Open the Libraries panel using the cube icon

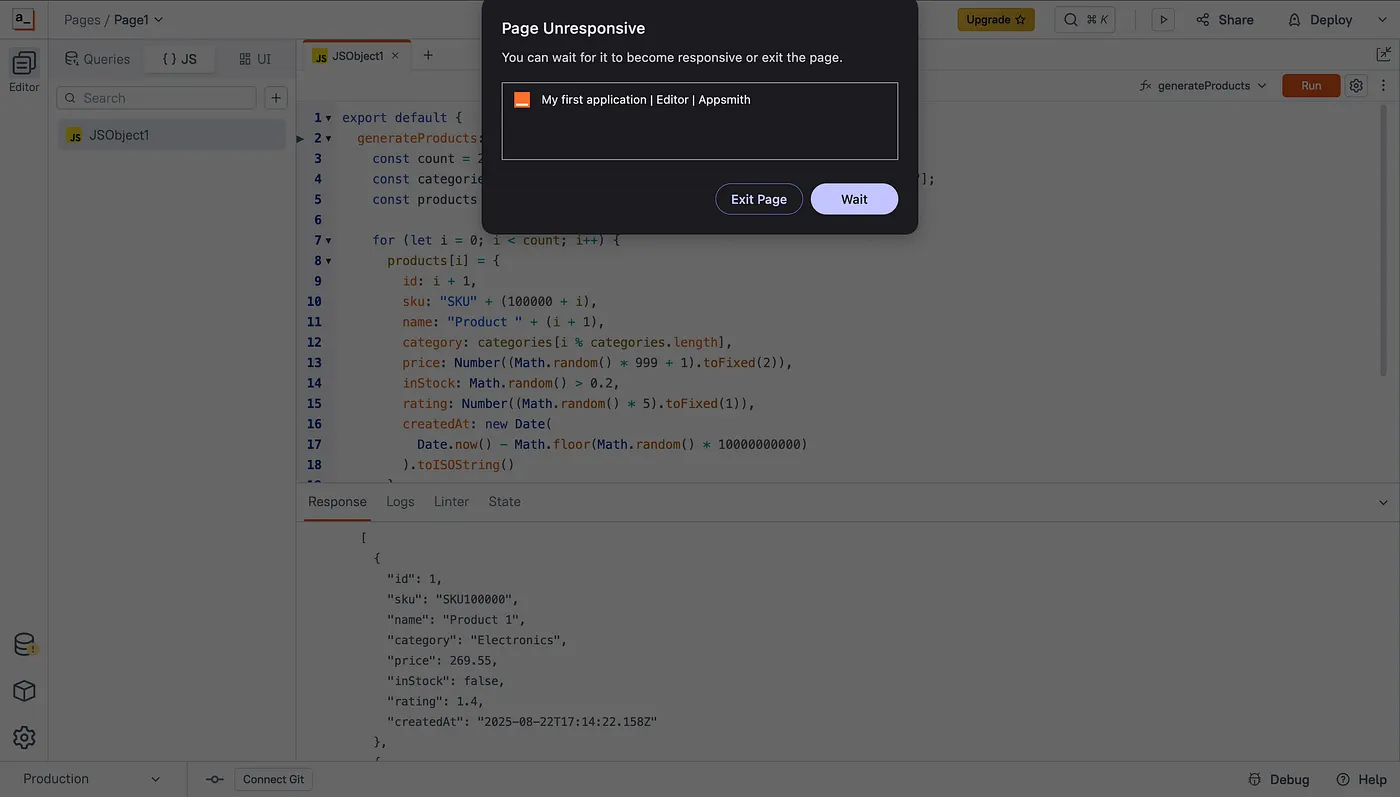click(24, 691)
